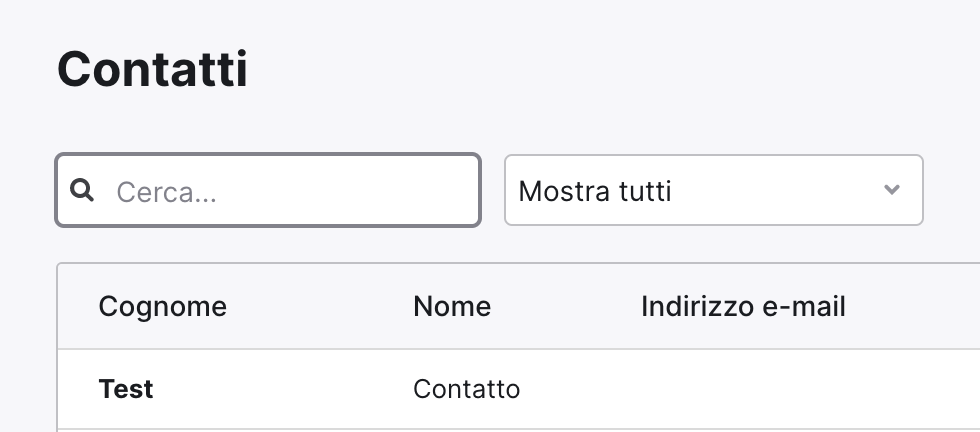Click the Contatti page heading
980x432 pixels.
coord(152,69)
